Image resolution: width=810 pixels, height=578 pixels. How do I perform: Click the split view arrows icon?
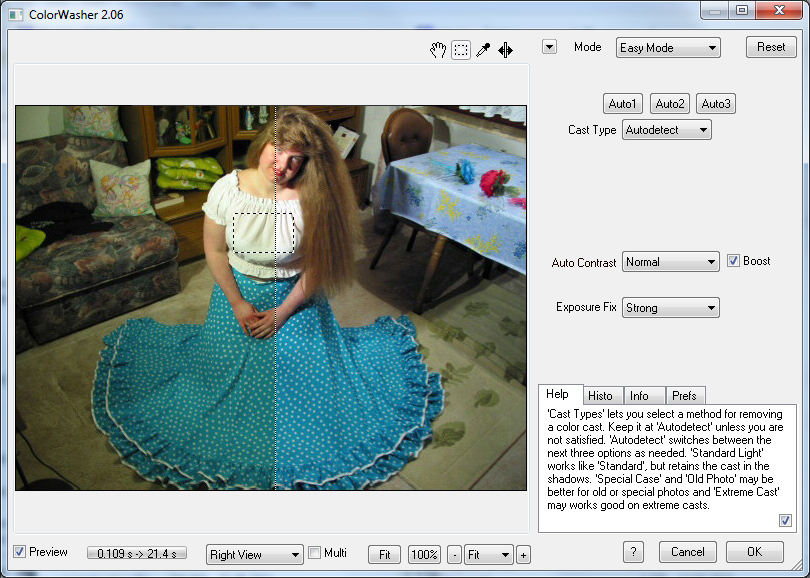click(505, 50)
